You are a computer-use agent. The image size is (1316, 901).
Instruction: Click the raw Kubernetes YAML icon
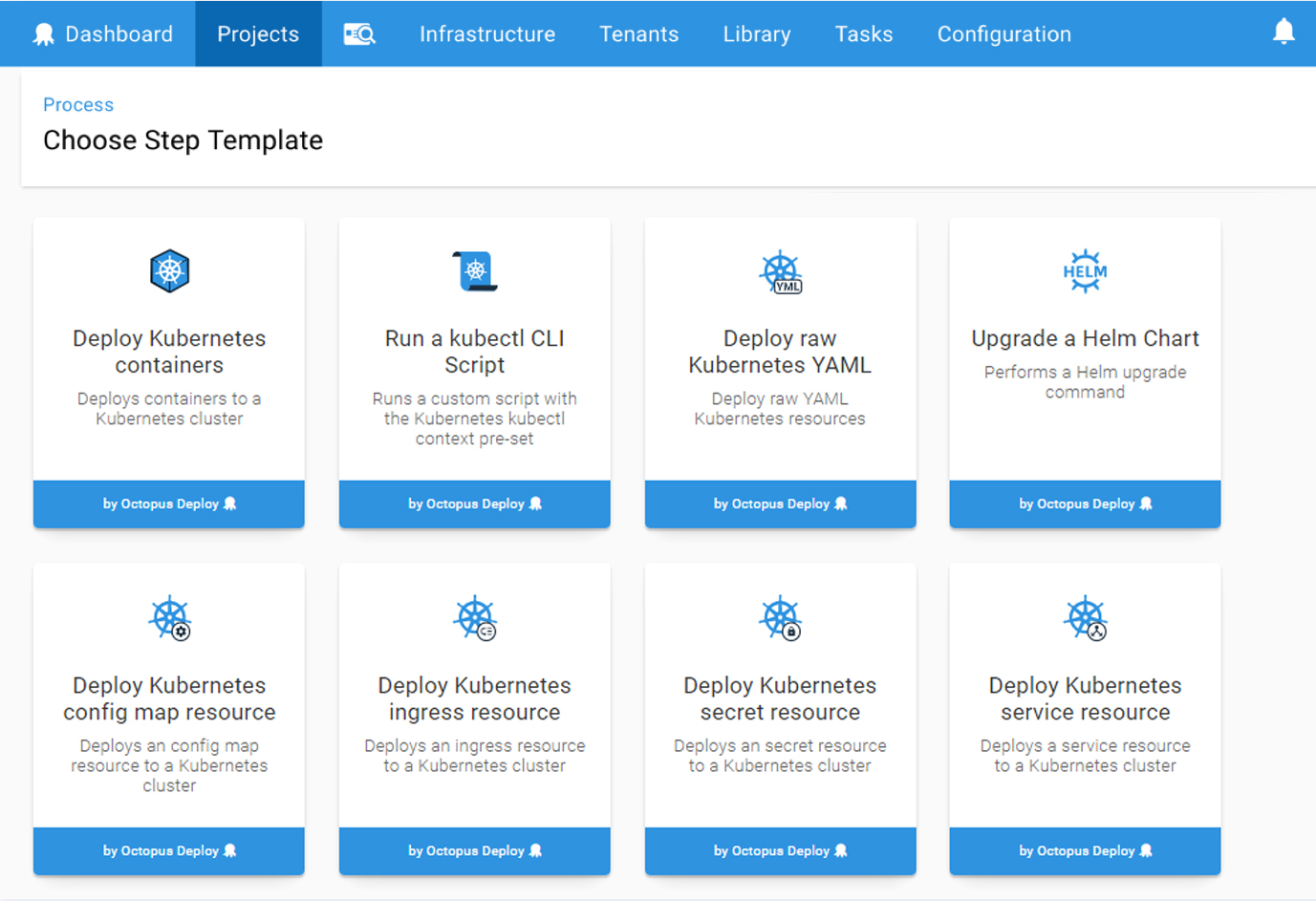click(x=780, y=272)
